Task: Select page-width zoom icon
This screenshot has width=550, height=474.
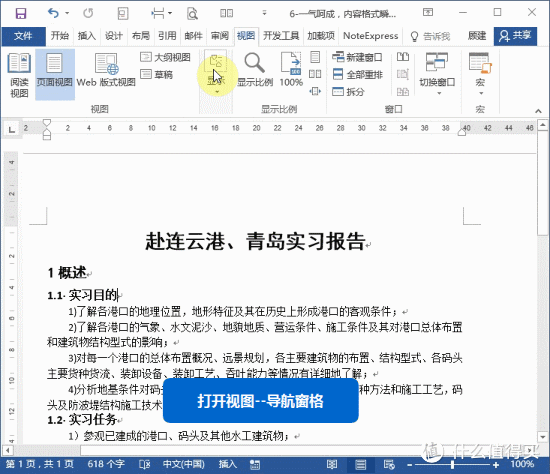Action: (315, 92)
